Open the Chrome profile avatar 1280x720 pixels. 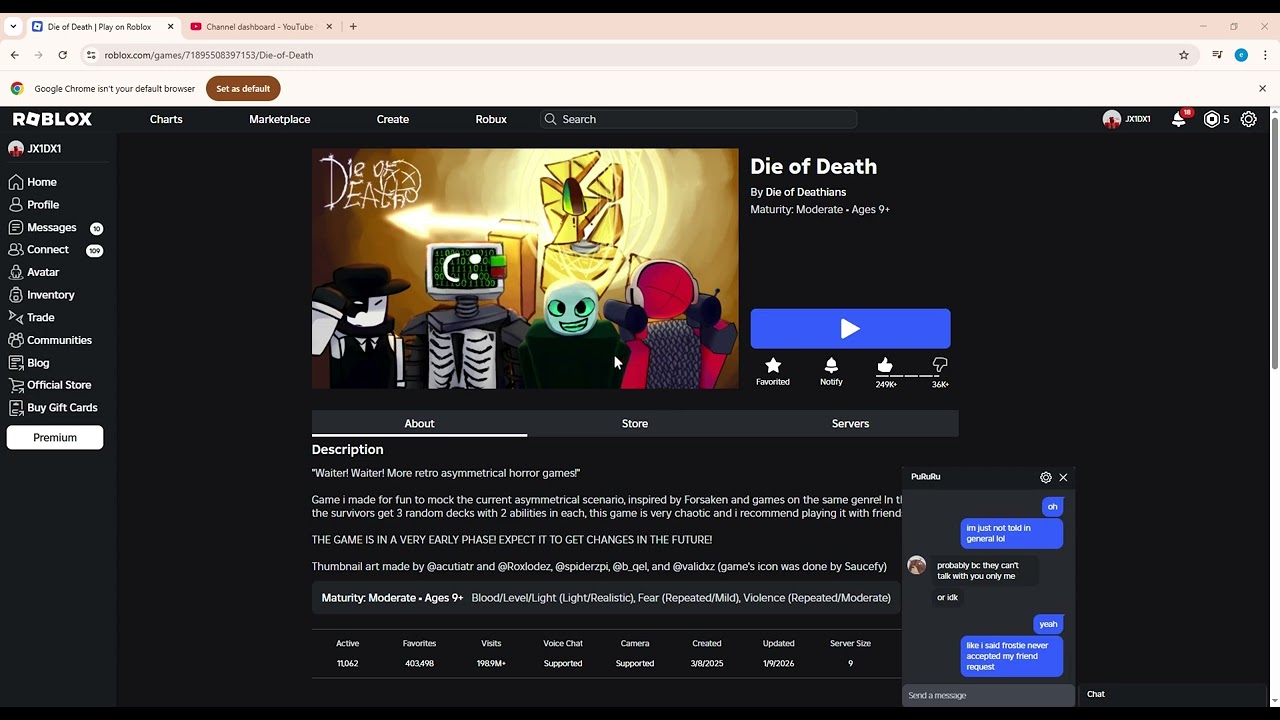point(1241,55)
